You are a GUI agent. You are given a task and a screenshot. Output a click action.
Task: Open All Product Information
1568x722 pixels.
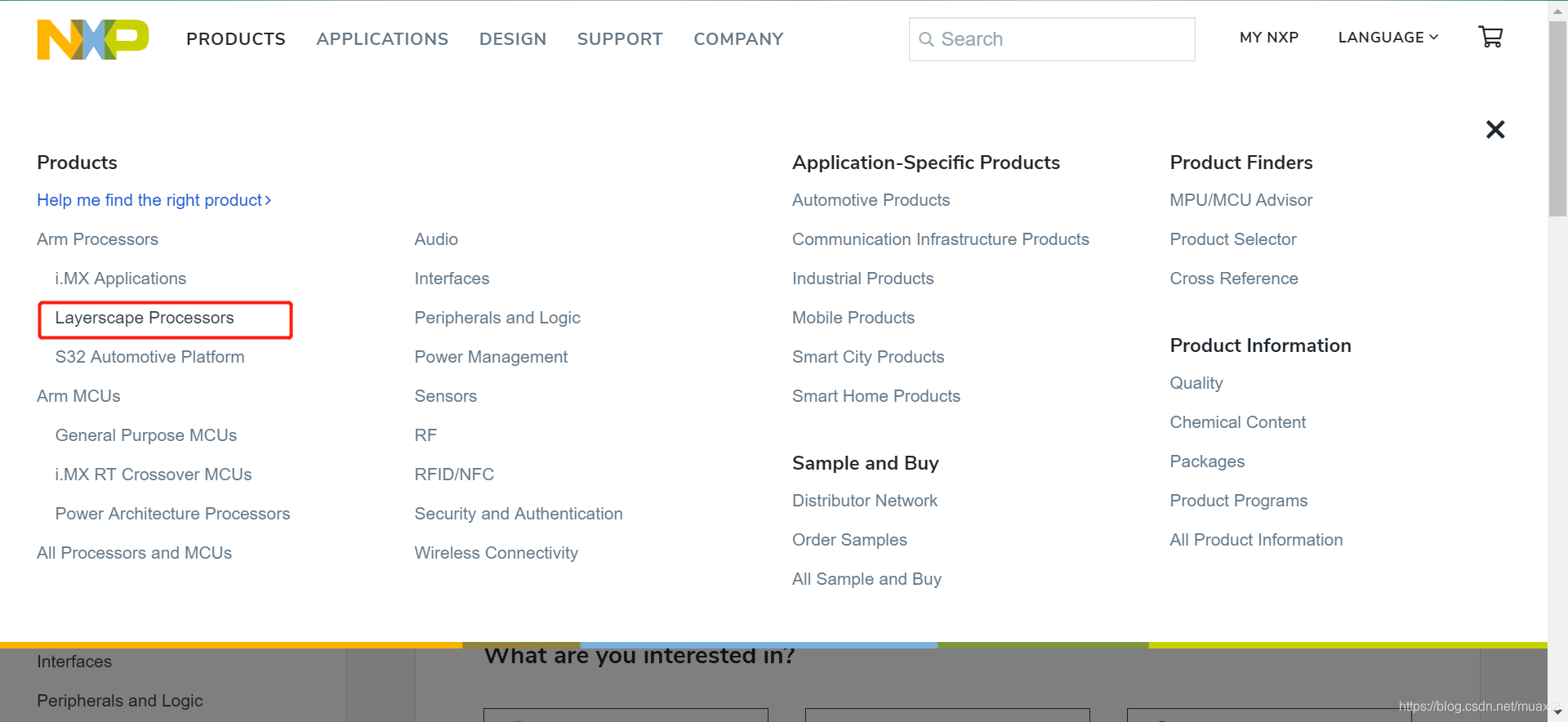click(1255, 540)
